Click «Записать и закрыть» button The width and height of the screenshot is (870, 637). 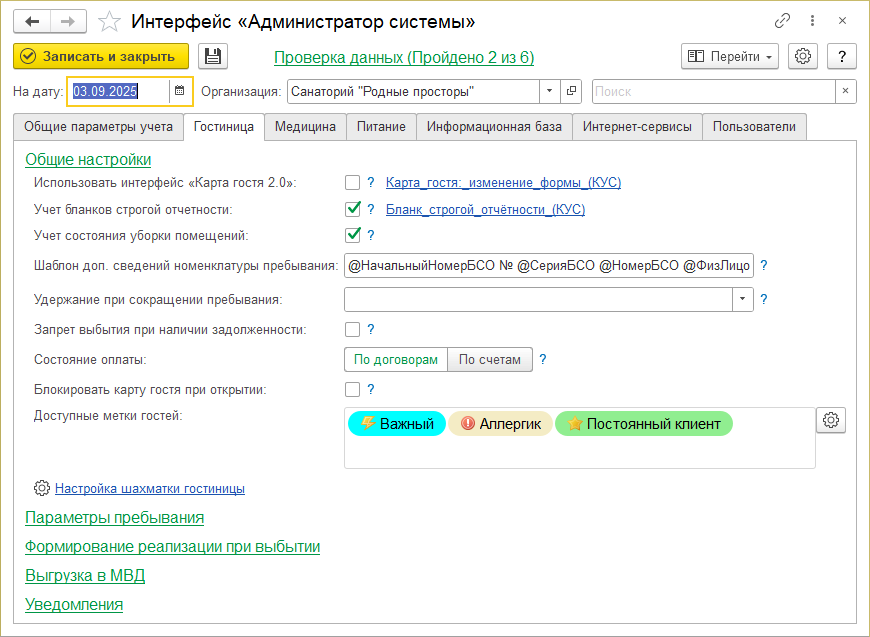[101, 57]
